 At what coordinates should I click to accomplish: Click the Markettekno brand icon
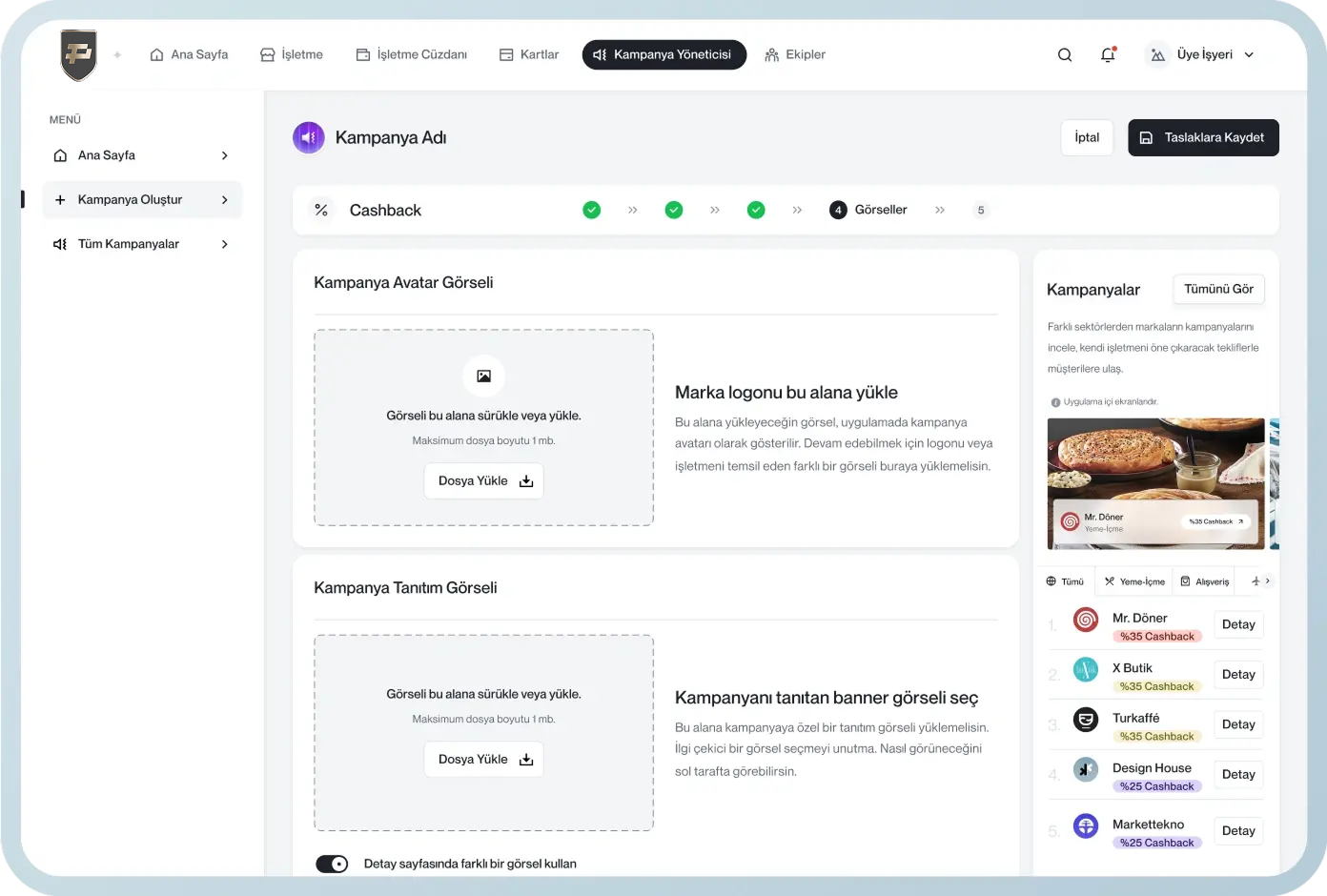coord(1086,825)
